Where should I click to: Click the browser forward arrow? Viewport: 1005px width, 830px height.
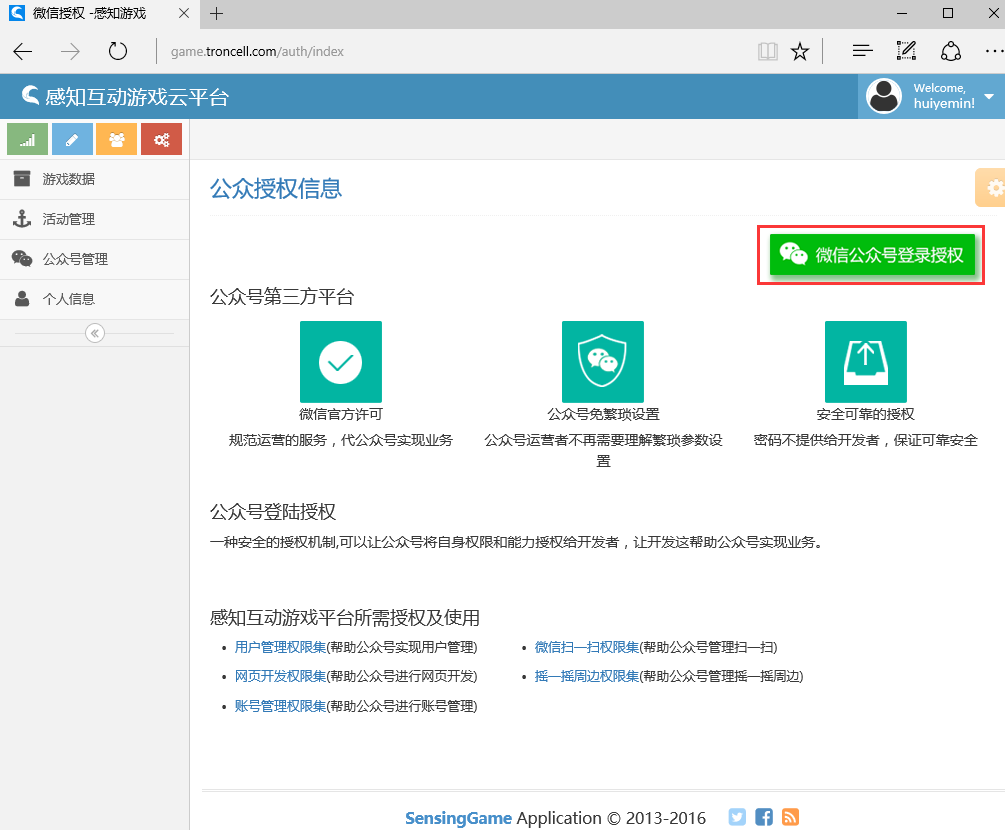pos(70,51)
